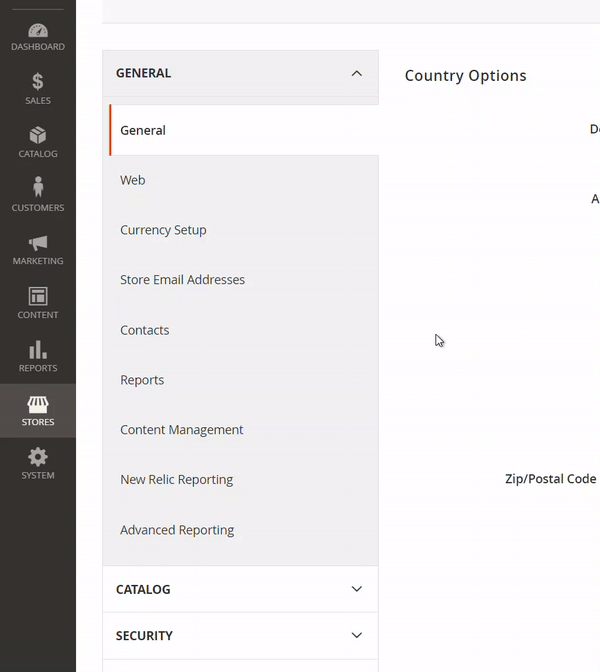600x672 pixels.
Task: Select the Stores storefront icon
Action: pos(38,404)
